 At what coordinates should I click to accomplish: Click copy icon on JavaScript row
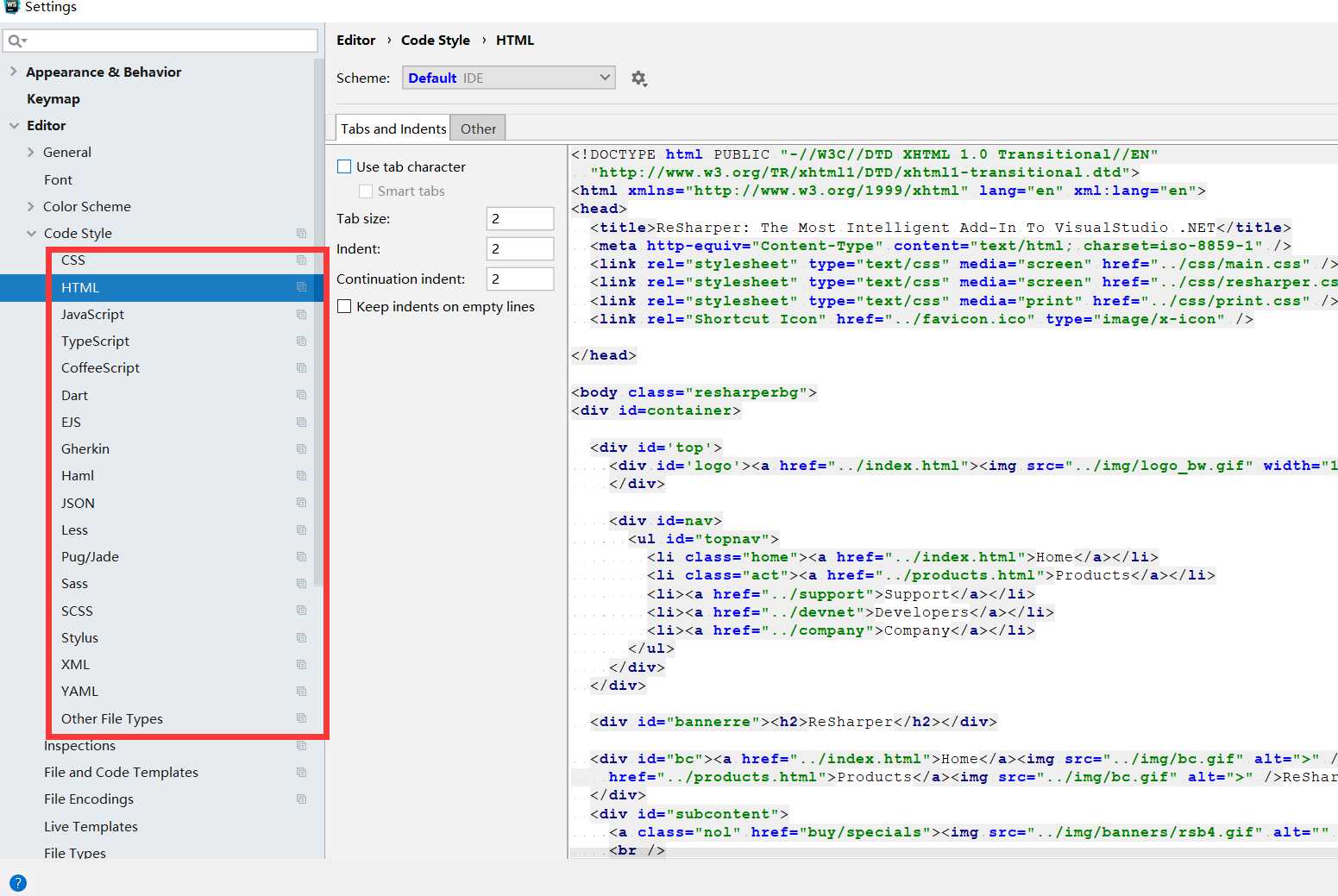[x=301, y=314]
